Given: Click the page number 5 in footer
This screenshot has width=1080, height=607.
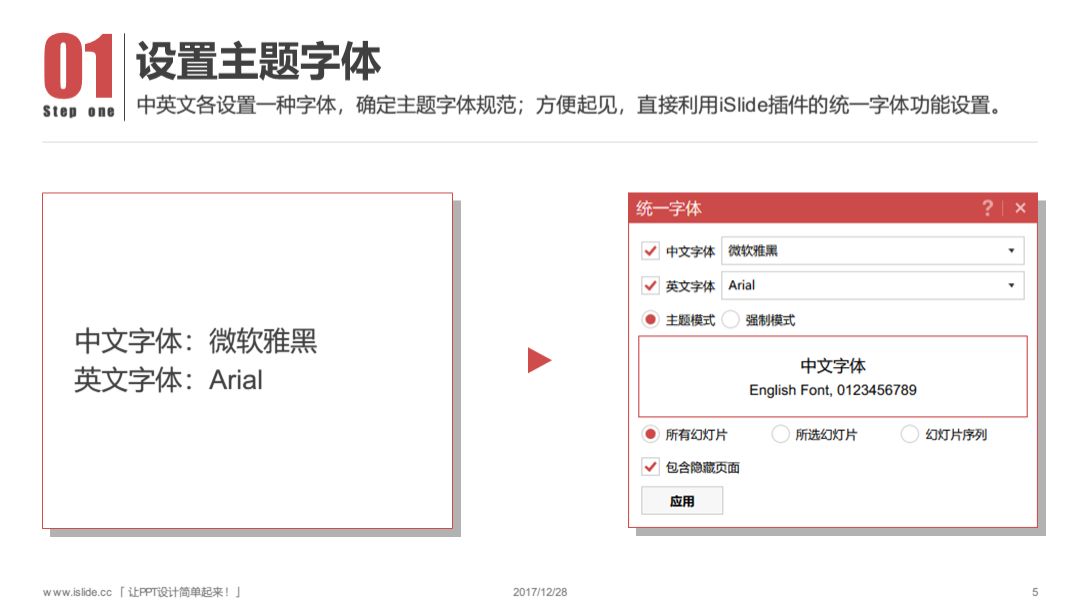Looking at the screenshot, I should click(1035, 592).
